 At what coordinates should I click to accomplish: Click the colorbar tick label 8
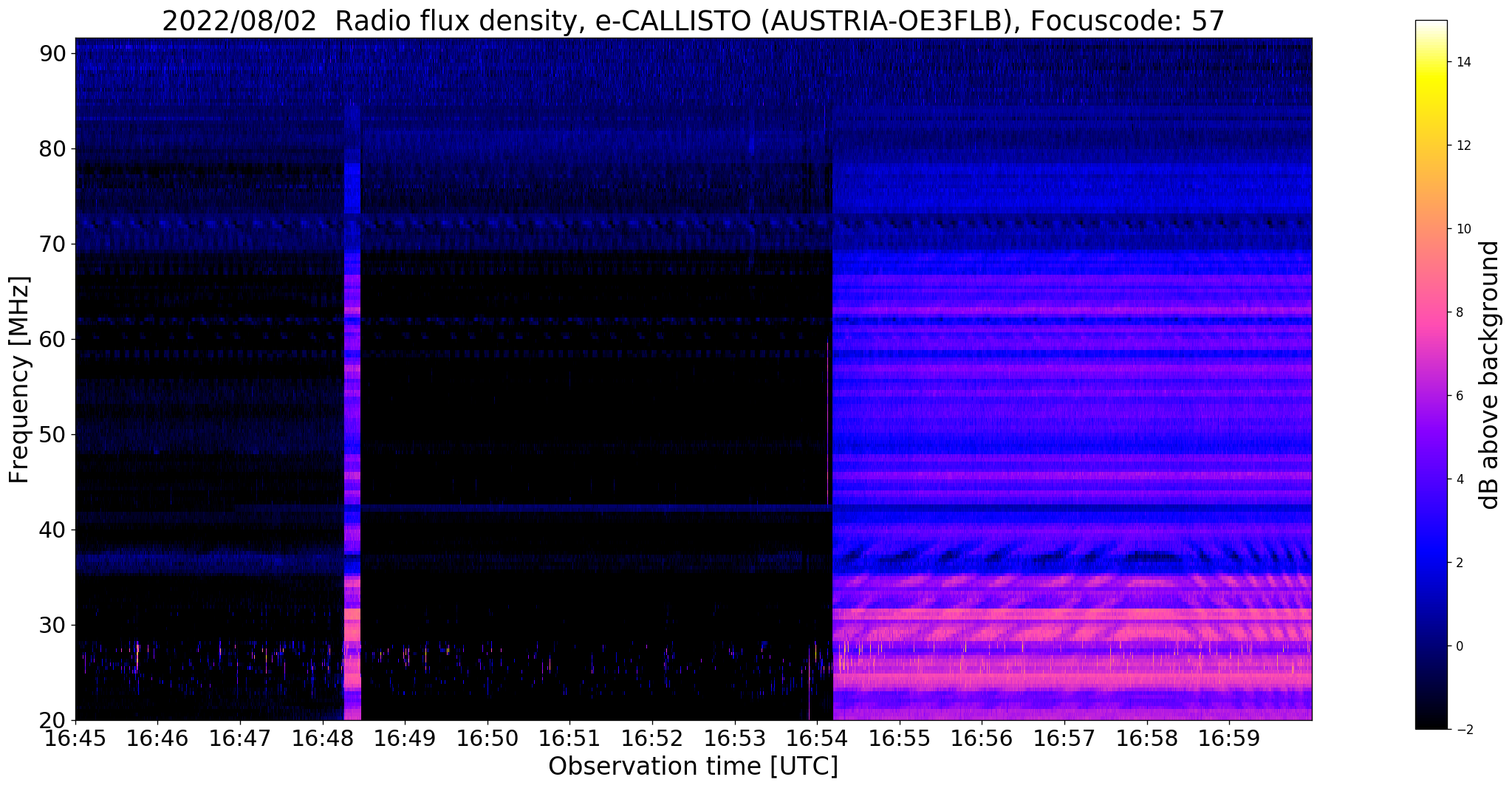point(1458,312)
